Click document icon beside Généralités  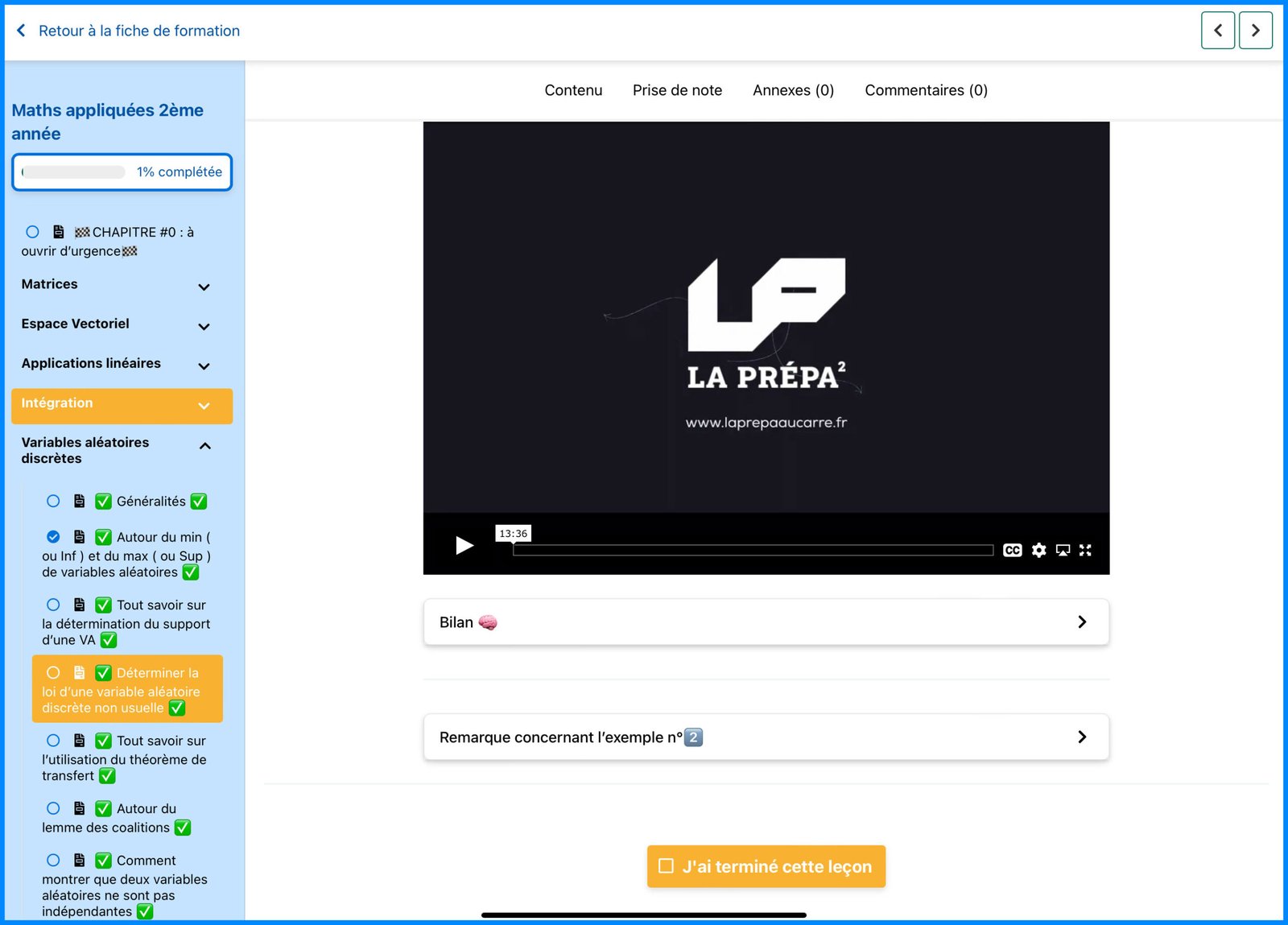(80, 501)
